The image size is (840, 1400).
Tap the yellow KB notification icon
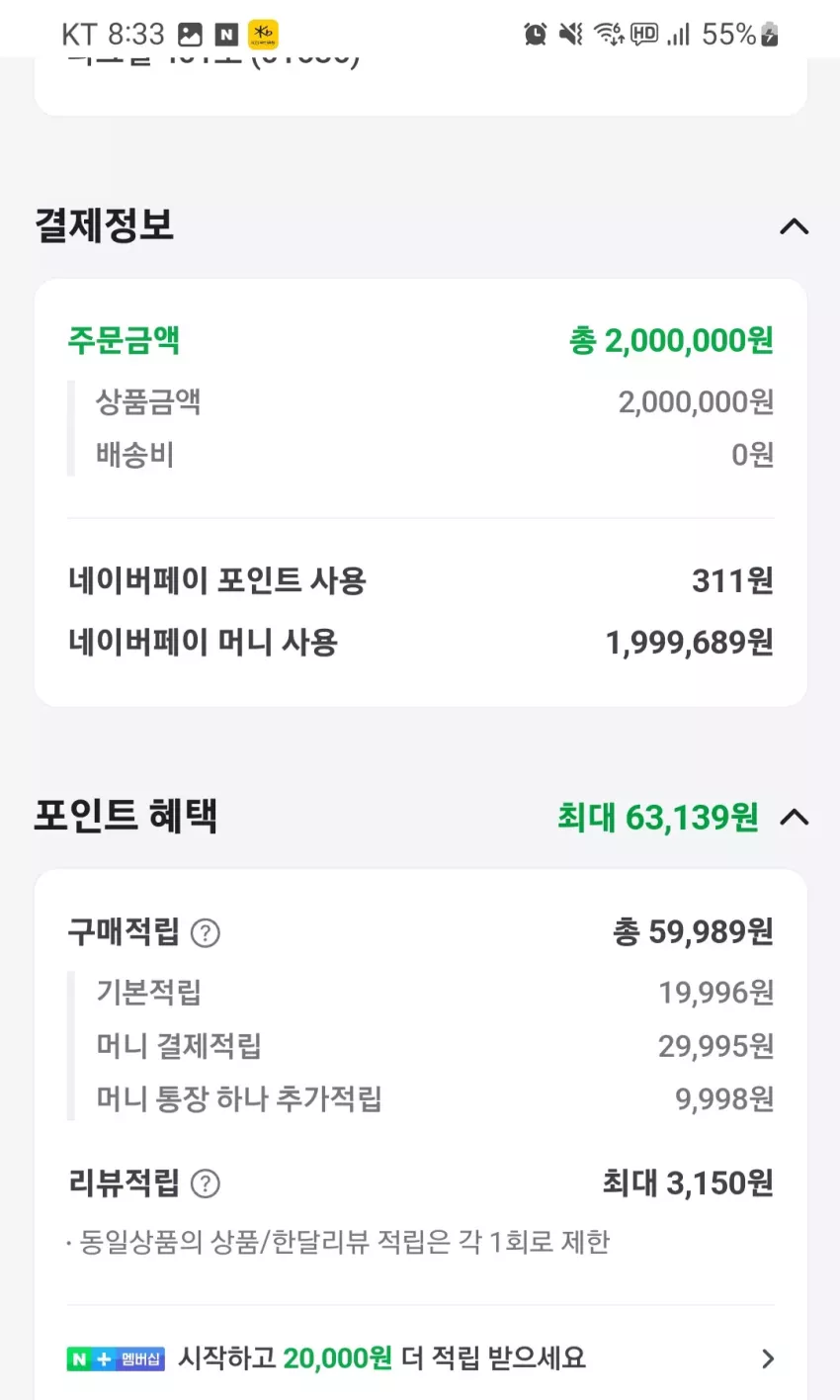[263, 35]
